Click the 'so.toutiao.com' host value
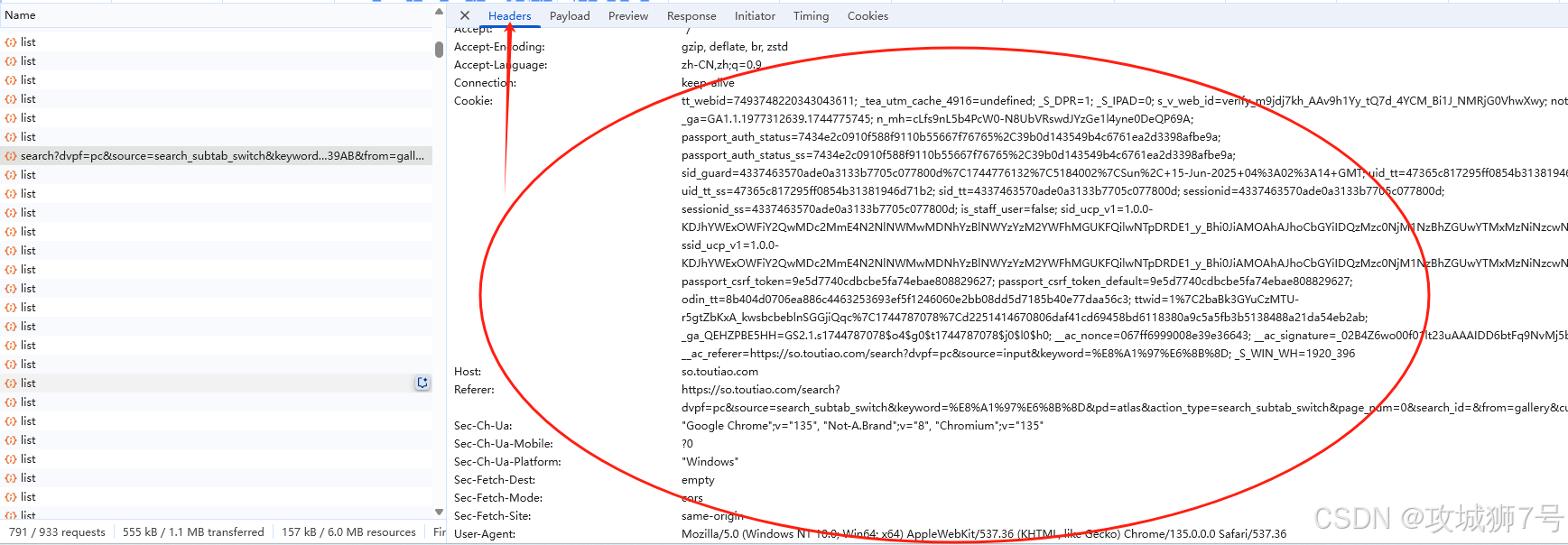 (719, 372)
